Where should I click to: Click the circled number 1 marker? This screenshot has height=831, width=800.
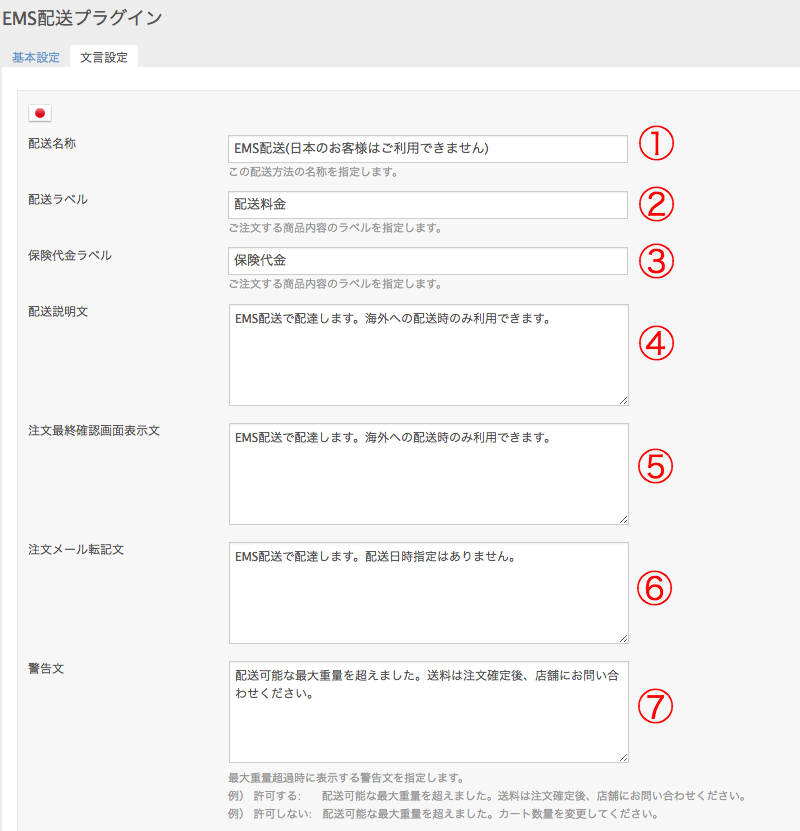pyautogui.click(x=656, y=147)
